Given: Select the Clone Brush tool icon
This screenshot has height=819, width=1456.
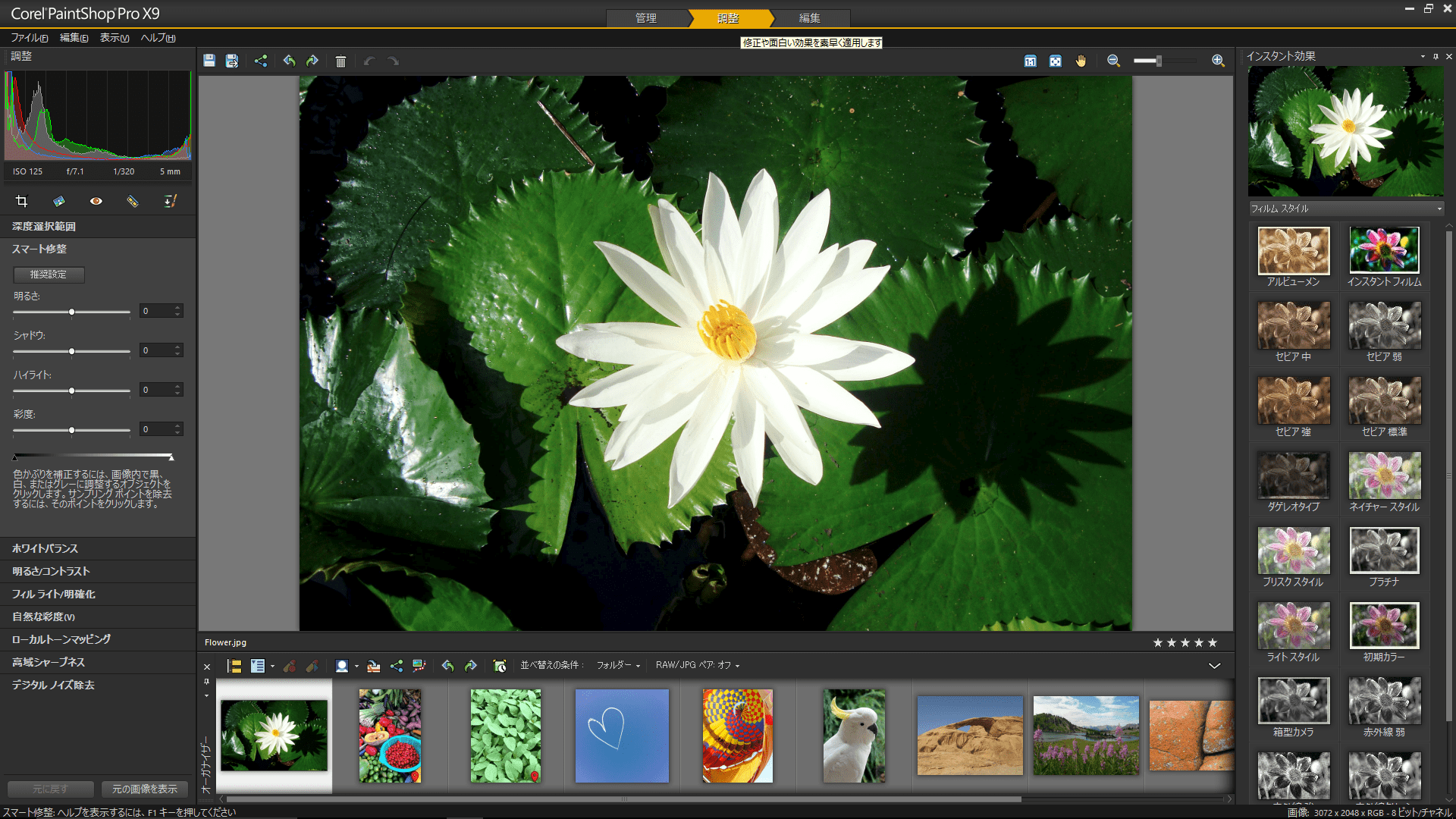Looking at the screenshot, I should click(171, 201).
